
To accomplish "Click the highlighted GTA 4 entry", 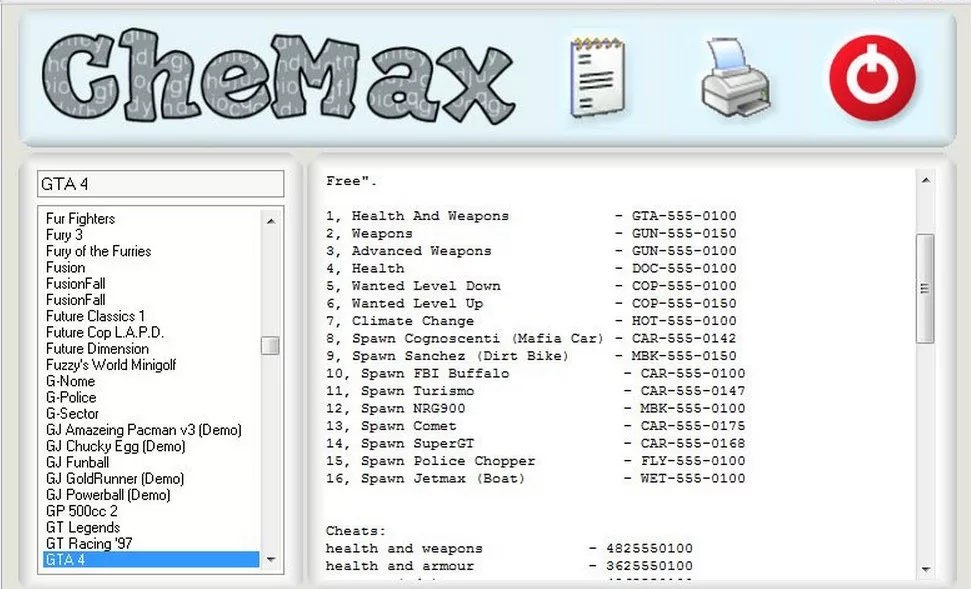I will pyautogui.click(x=151, y=559).
